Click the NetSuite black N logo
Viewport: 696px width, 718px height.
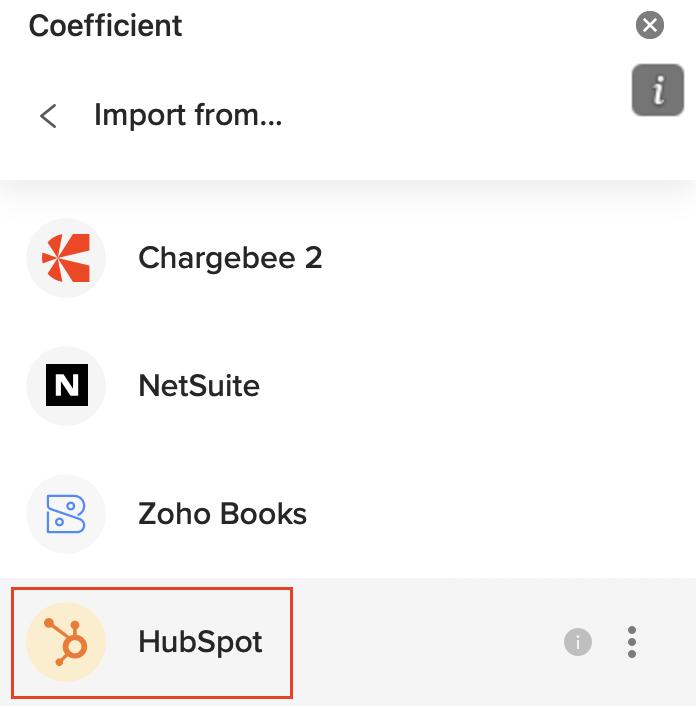coord(66,386)
